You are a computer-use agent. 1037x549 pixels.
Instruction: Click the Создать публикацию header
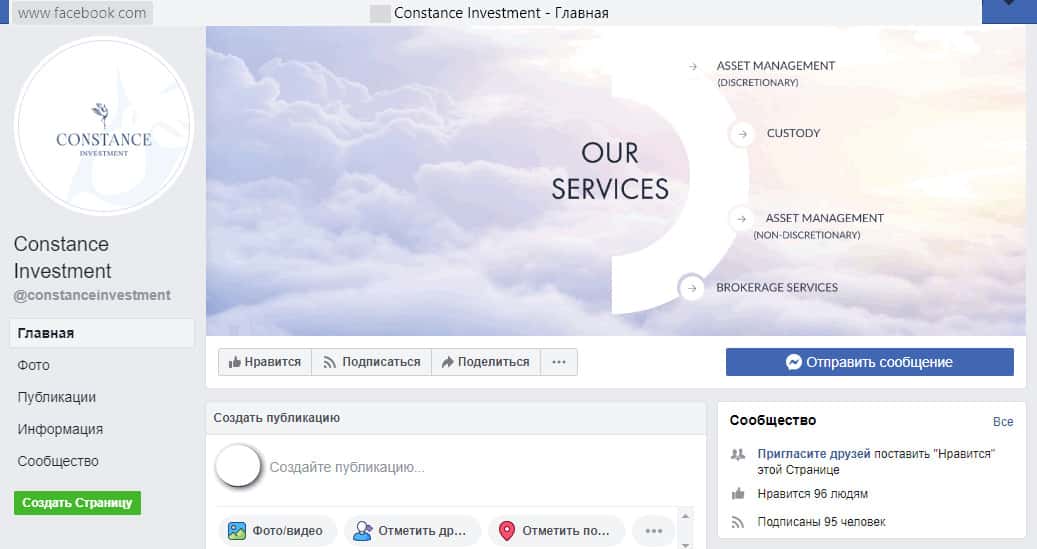tap(276, 418)
